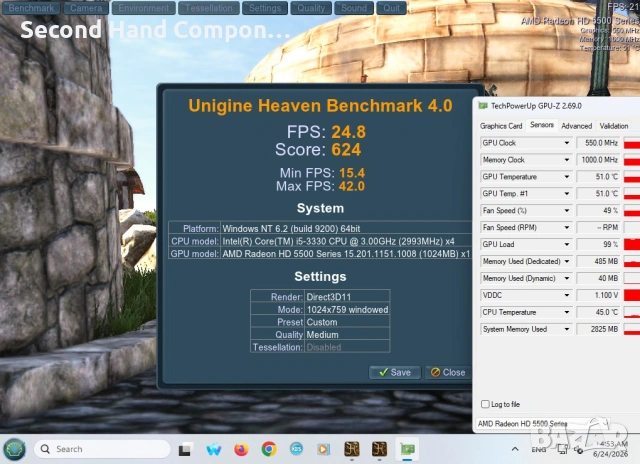Open the Tessellation menu in Heaven

coord(209,8)
